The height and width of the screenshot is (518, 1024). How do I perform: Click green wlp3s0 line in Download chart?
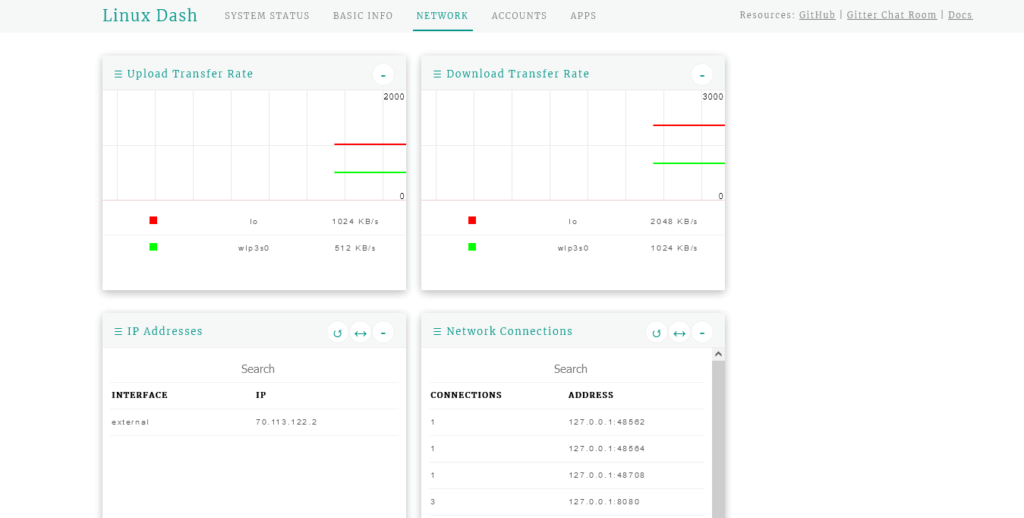tap(689, 163)
